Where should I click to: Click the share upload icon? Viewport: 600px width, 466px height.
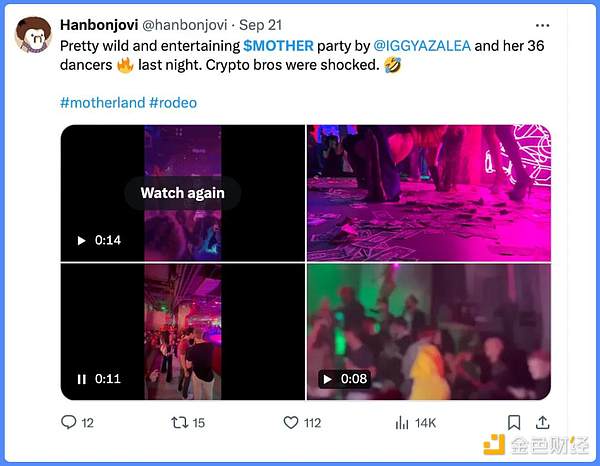tap(543, 423)
